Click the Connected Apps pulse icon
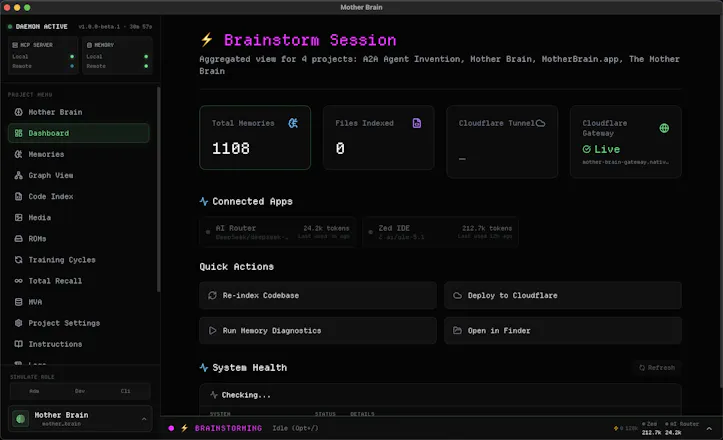723x440 pixels. pos(204,202)
